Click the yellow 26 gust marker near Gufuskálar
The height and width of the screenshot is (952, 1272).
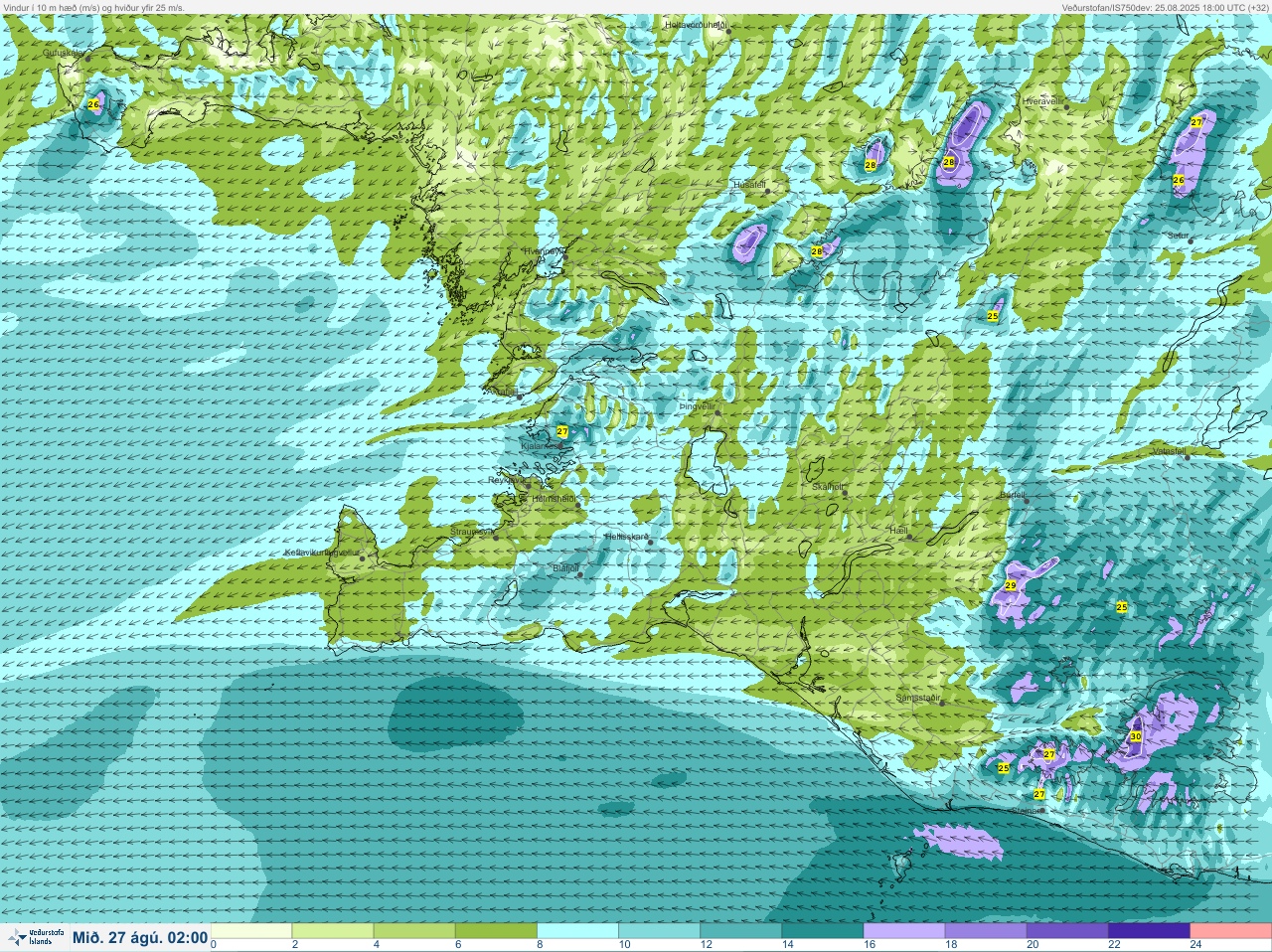click(x=93, y=104)
